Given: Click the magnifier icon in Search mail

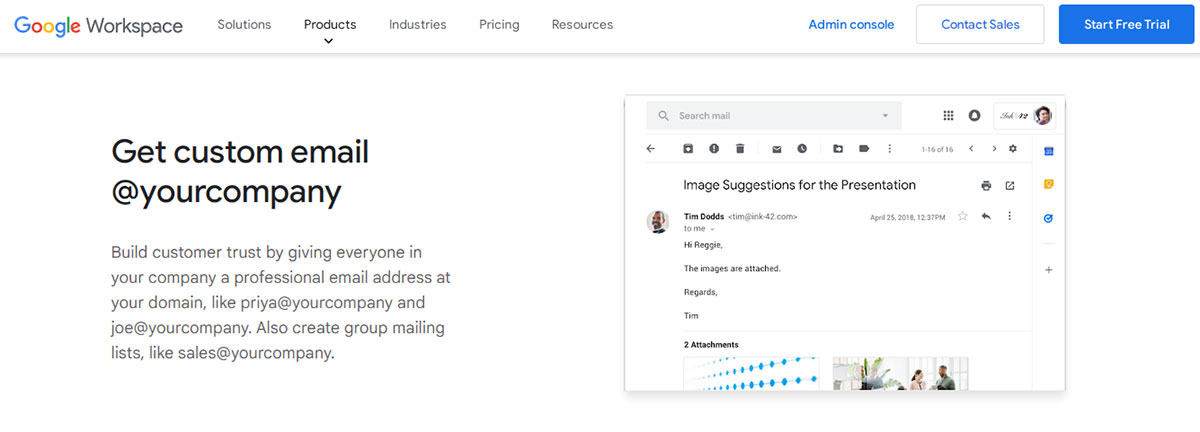Looking at the screenshot, I should point(663,116).
